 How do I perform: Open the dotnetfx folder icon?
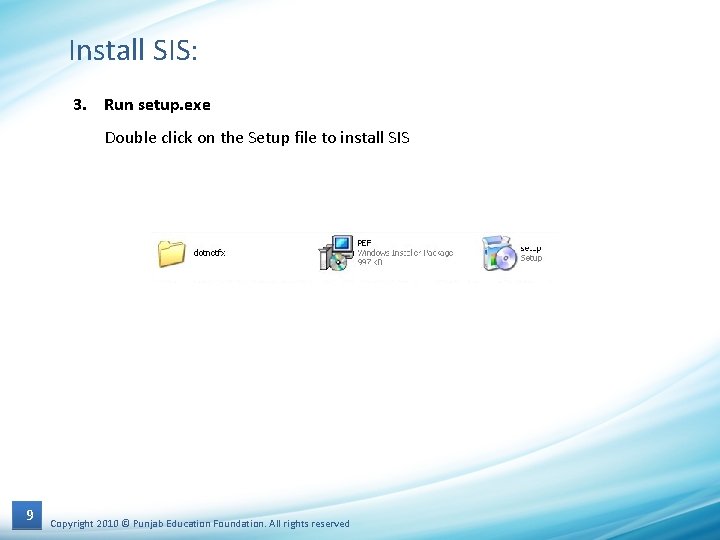pos(172,253)
